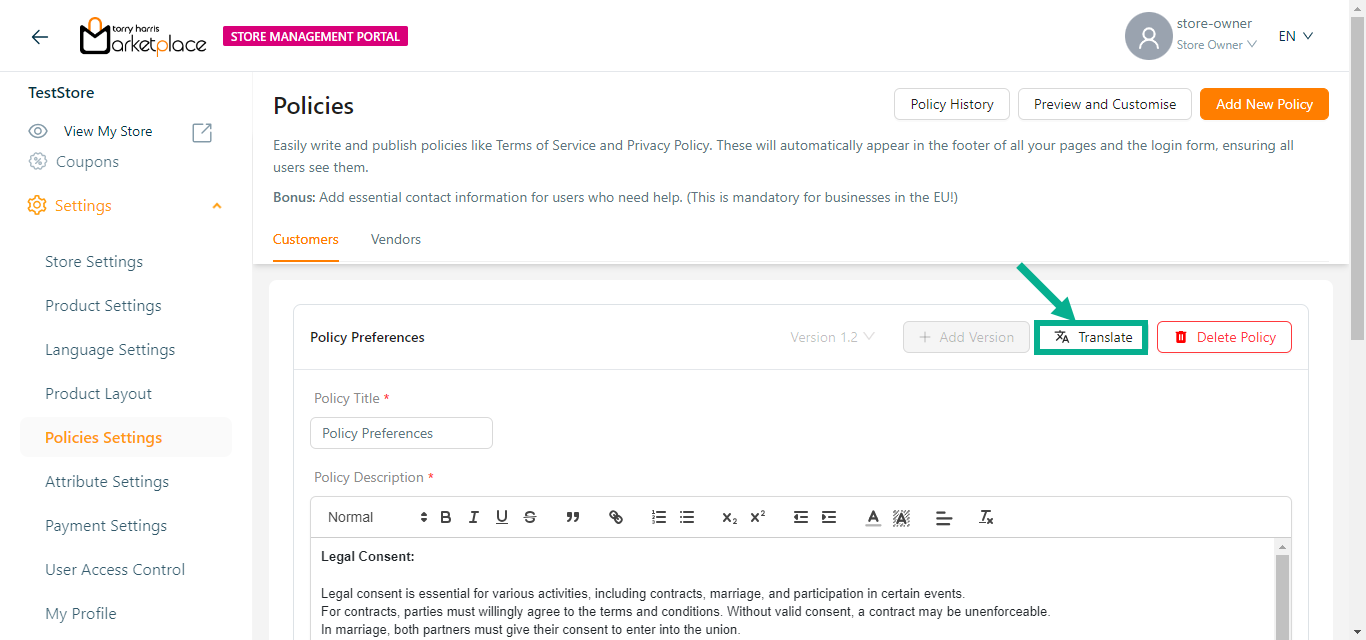Switch to the Vendors tab
Image resolution: width=1366 pixels, height=640 pixels.
[x=396, y=240]
